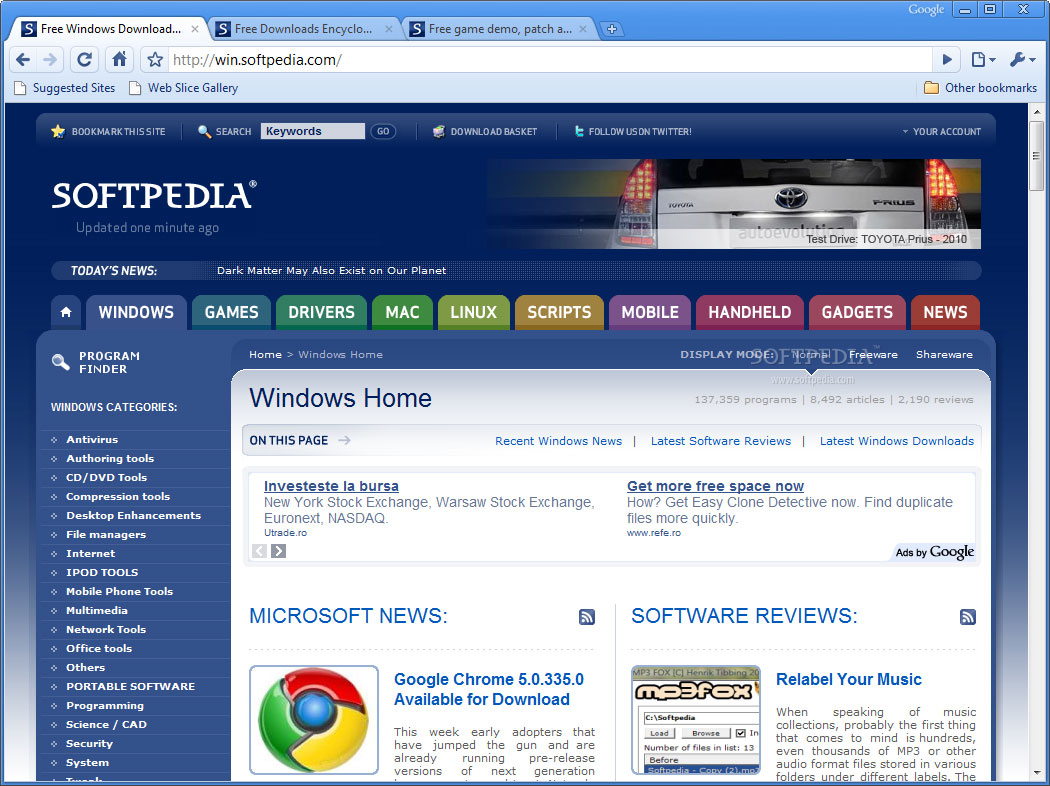Go back using the browser Back arrow

coord(23,60)
